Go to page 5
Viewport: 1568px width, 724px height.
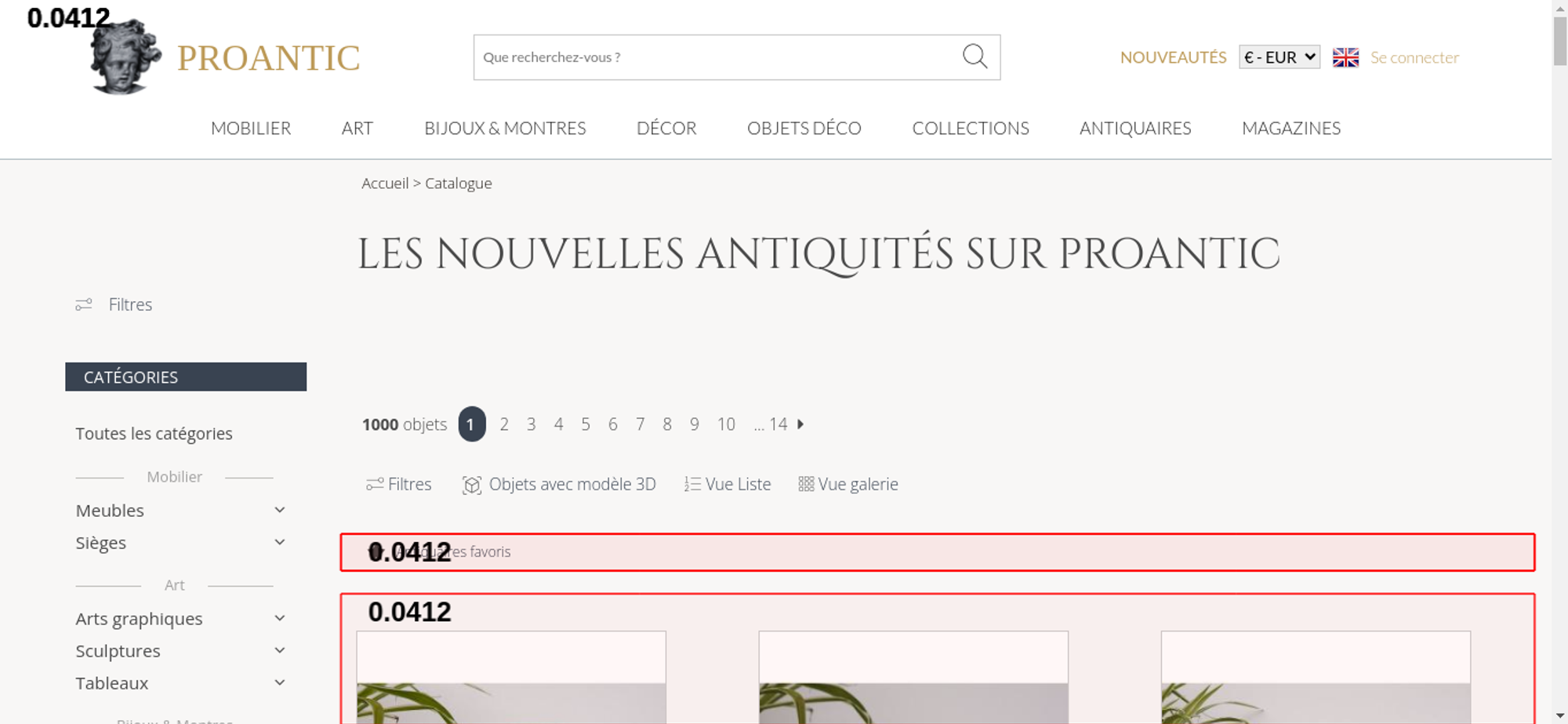click(x=586, y=424)
